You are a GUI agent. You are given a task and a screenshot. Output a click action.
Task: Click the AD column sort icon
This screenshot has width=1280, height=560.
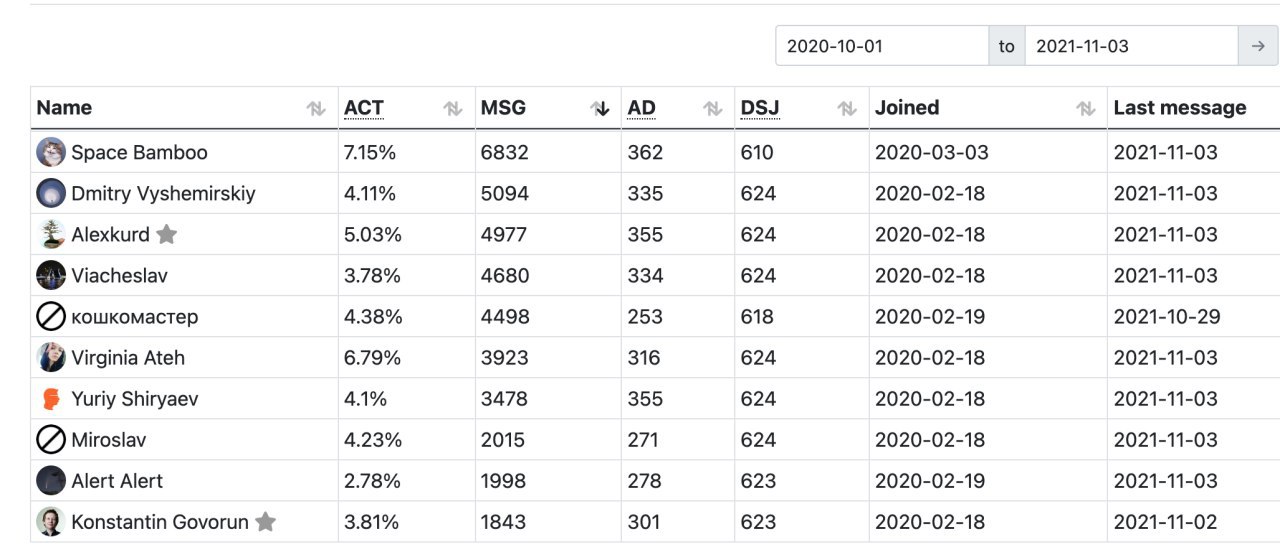tap(713, 109)
